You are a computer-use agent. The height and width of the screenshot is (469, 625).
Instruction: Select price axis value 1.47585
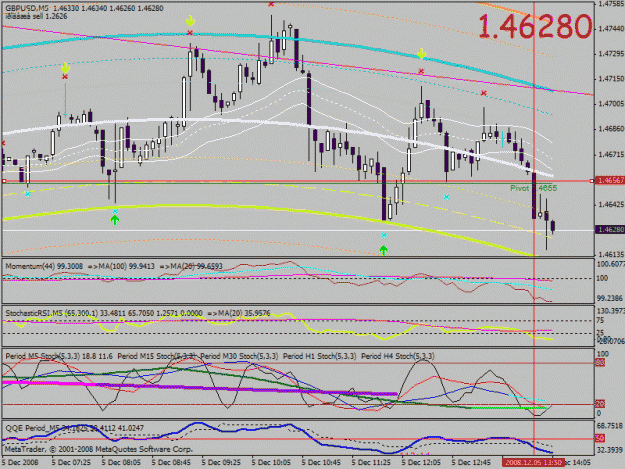click(x=611, y=4)
